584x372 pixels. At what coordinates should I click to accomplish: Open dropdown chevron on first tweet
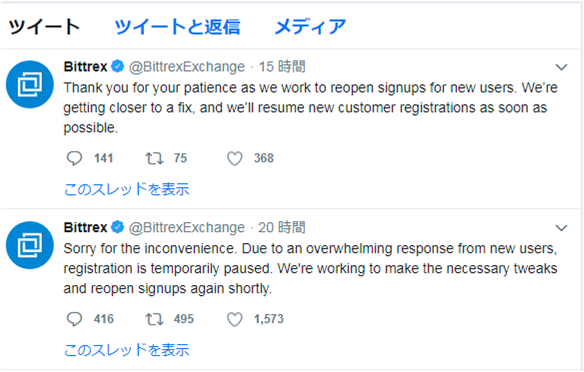coord(561,67)
